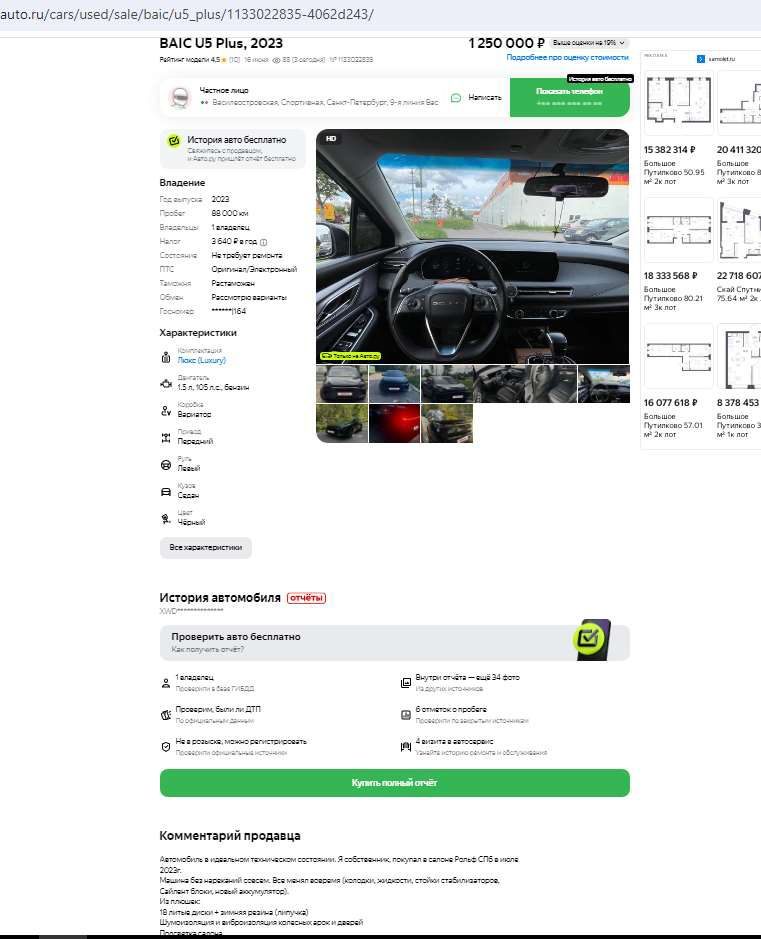This screenshot has width=761, height=939.
Task: Select the blue-tinted car thumbnail
Action: [x=395, y=384]
